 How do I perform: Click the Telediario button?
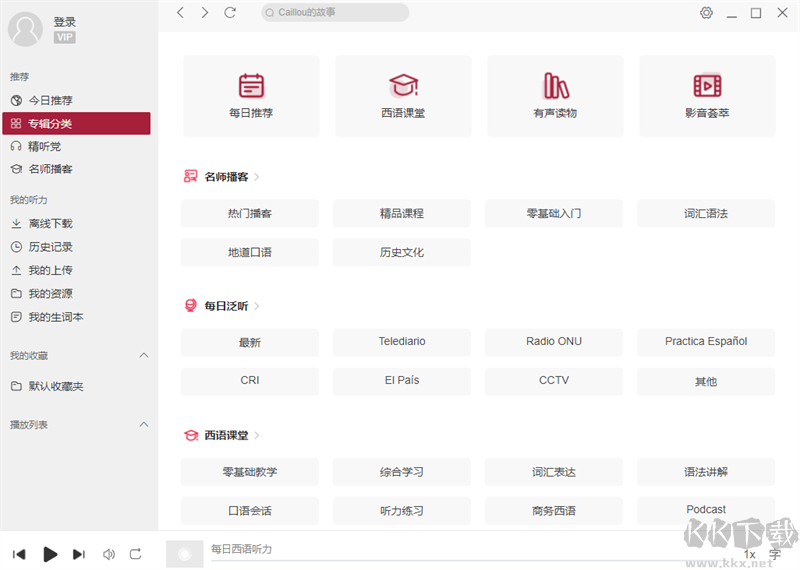[x=402, y=342]
